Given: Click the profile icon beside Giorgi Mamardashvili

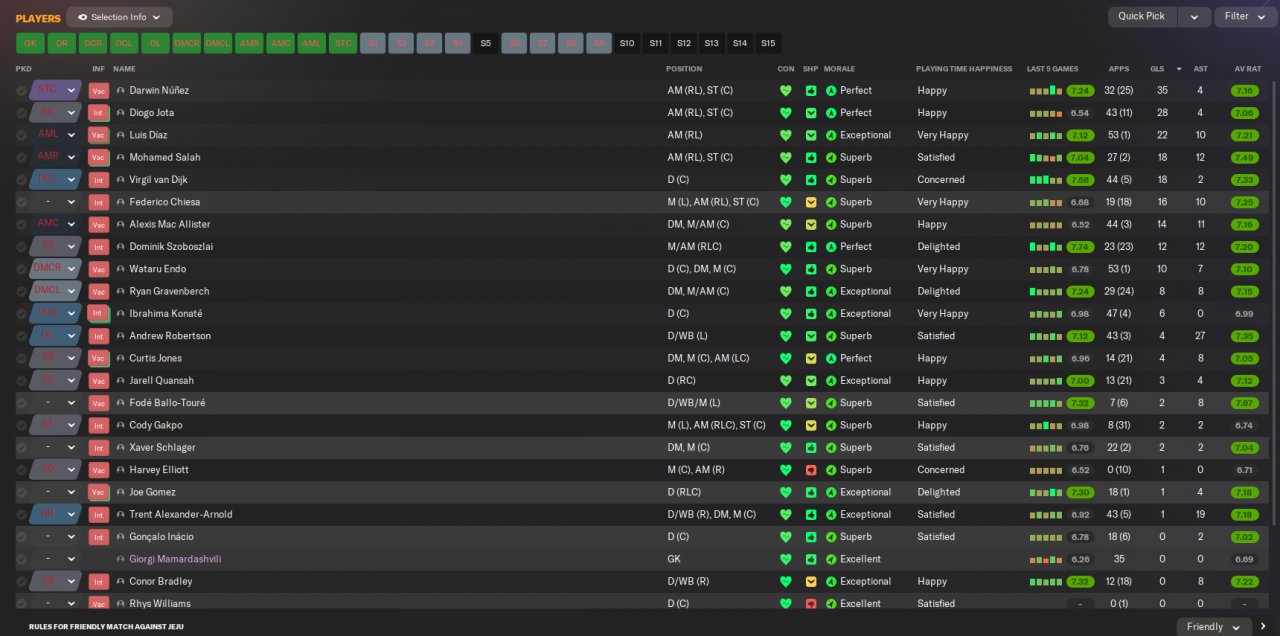Looking at the screenshot, I should 121,559.
